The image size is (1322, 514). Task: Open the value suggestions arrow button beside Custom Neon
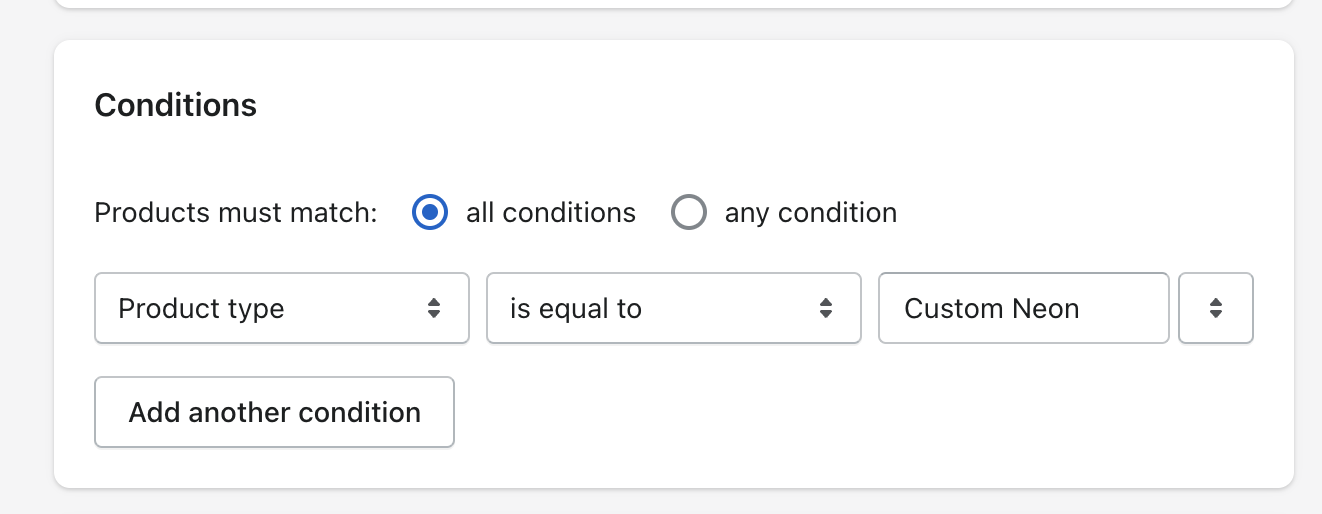click(x=1216, y=308)
